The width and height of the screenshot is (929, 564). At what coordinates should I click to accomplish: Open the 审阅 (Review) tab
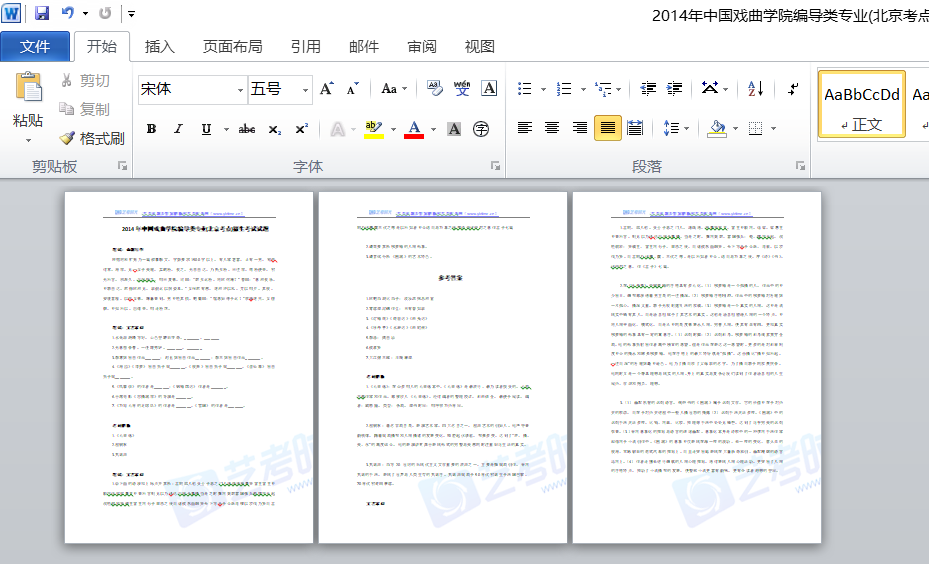pyautogui.click(x=421, y=46)
